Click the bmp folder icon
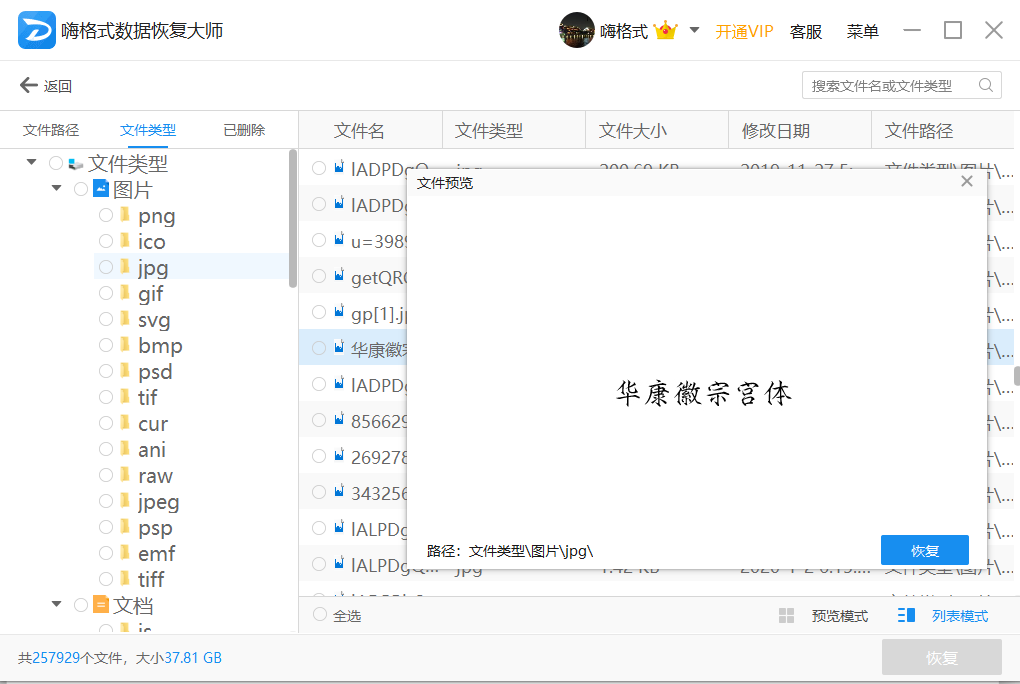The width and height of the screenshot is (1020, 684). (x=125, y=345)
